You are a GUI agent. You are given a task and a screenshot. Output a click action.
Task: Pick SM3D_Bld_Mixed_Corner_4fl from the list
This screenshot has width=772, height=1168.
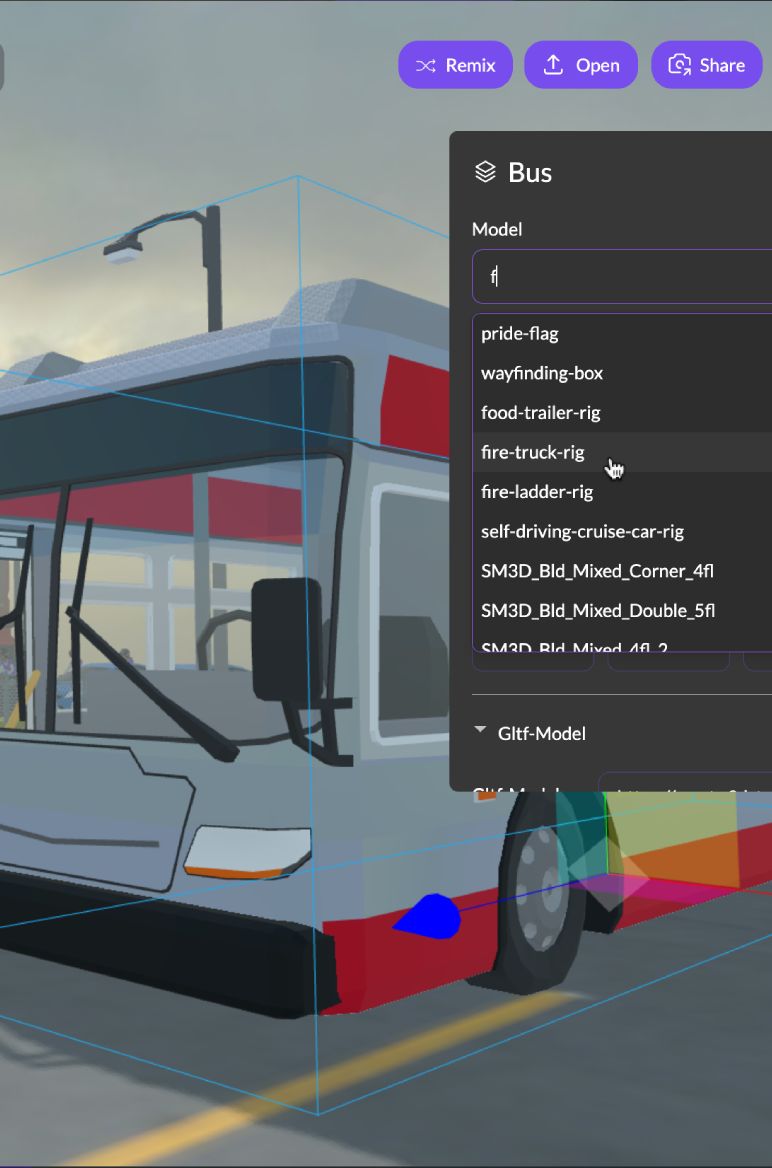click(x=597, y=571)
